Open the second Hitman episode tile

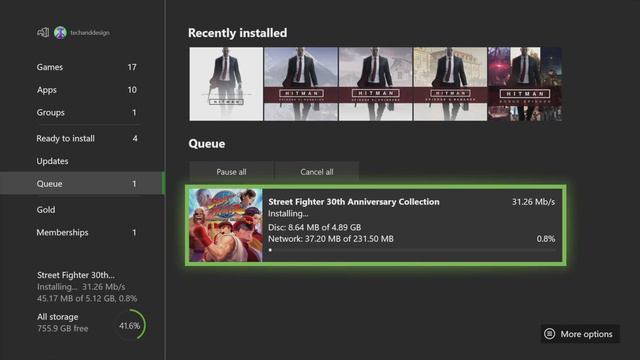pyautogui.click(x=301, y=84)
